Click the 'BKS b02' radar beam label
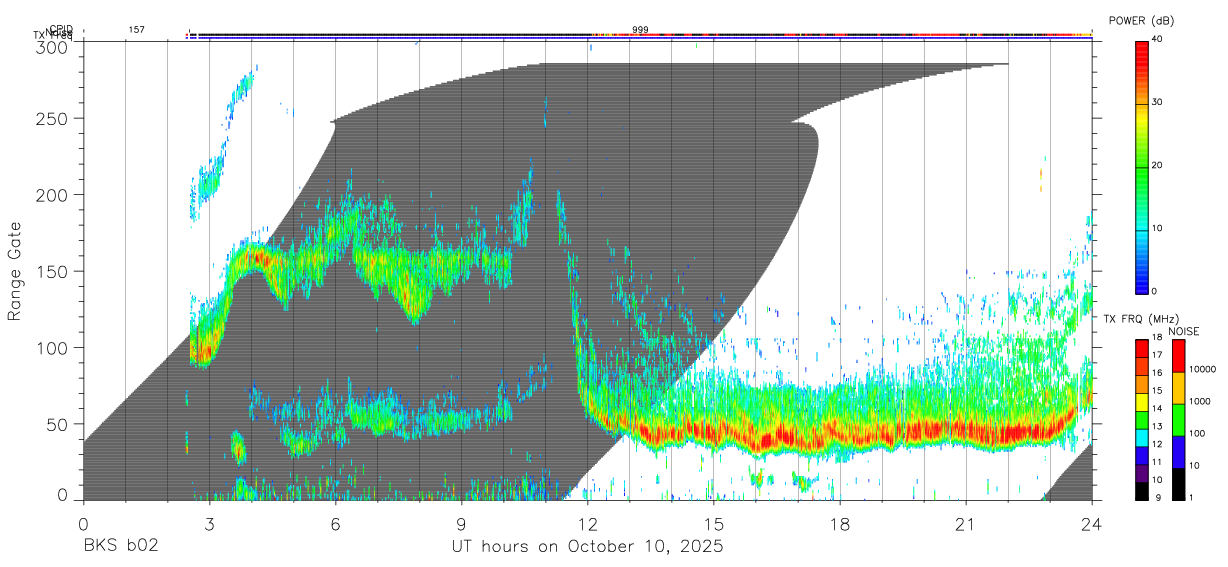1228x567 pixels. 120,547
